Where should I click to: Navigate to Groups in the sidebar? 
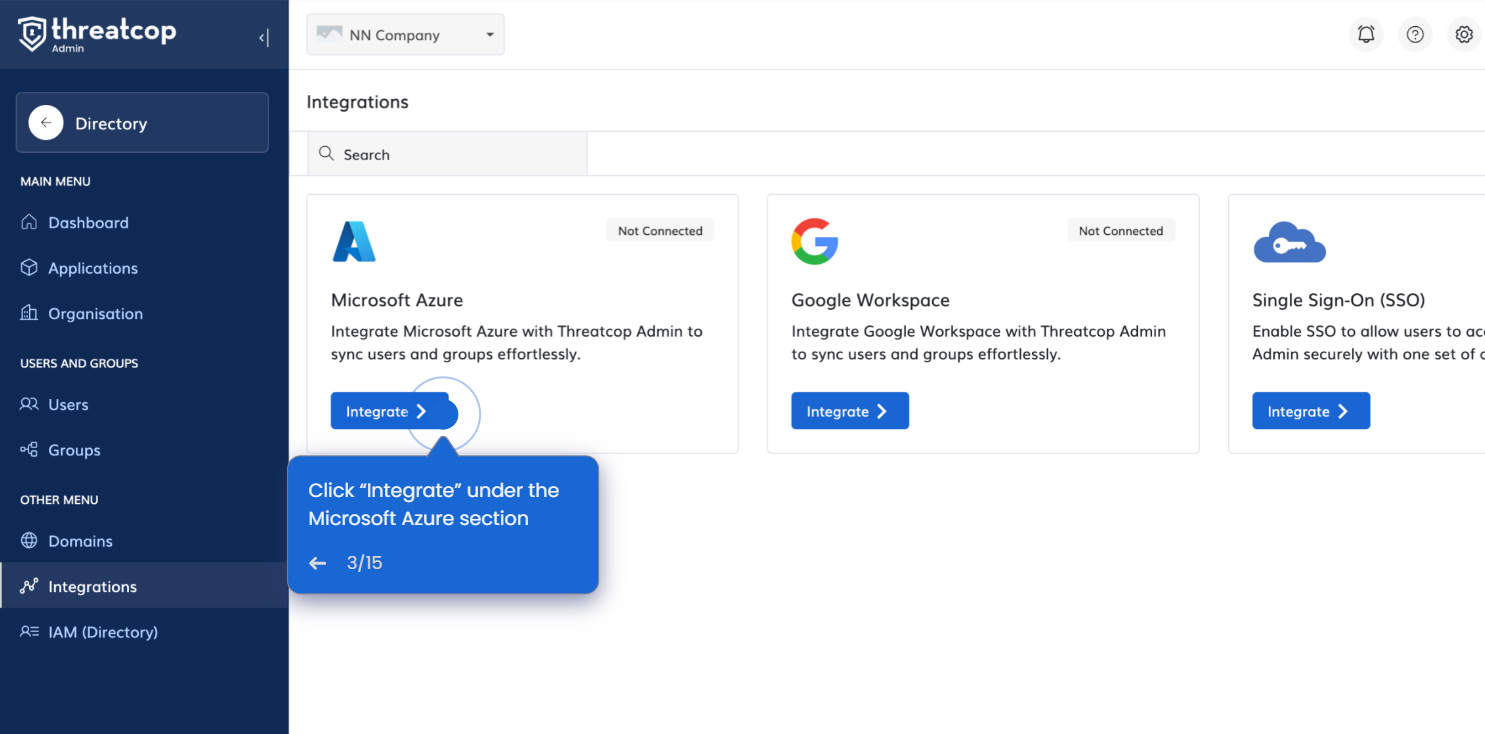click(74, 450)
